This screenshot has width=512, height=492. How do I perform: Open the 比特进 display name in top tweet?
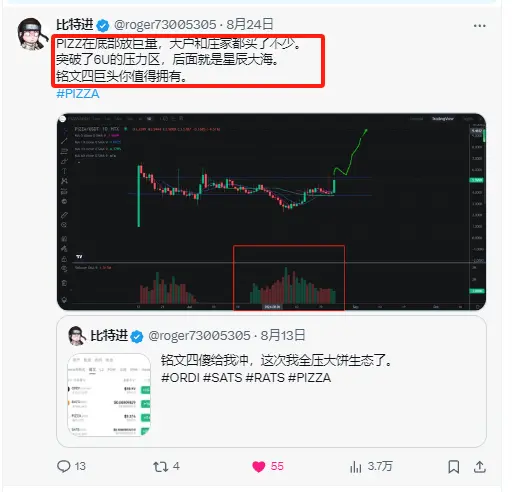tap(75, 24)
